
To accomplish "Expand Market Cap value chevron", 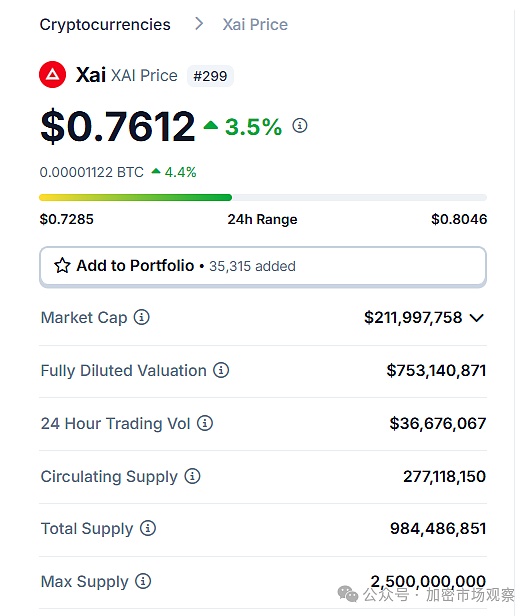I will click(x=477, y=317).
